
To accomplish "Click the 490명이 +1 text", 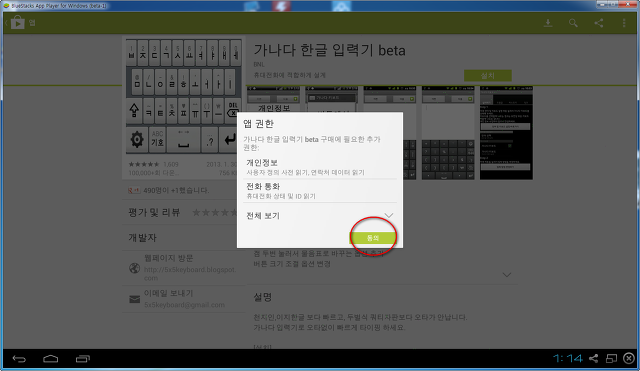I will (176, 190).
